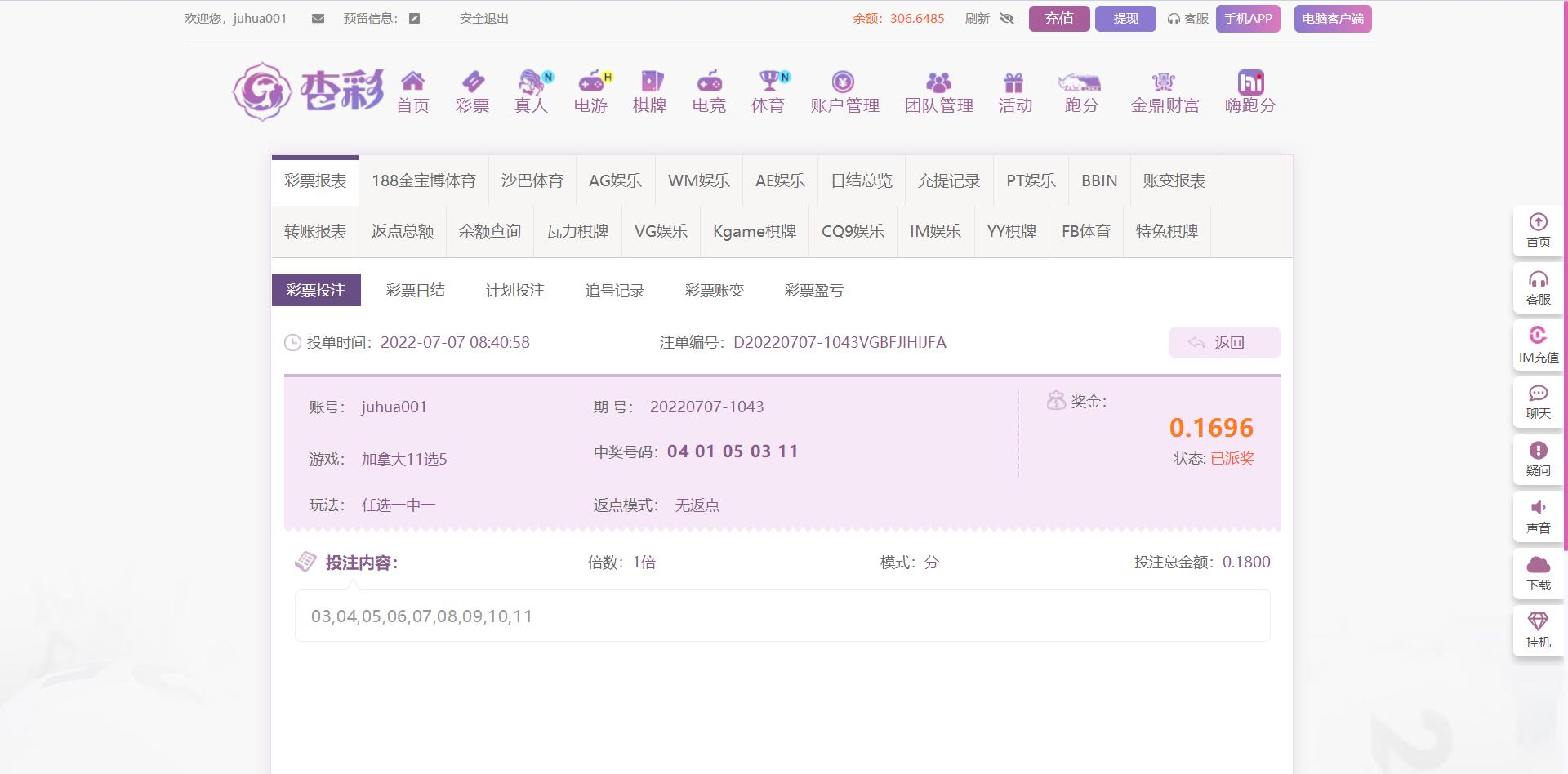Toggle the eye icon to hide balance
This screenshot has height=774, width=1568.
(1007, 18)
